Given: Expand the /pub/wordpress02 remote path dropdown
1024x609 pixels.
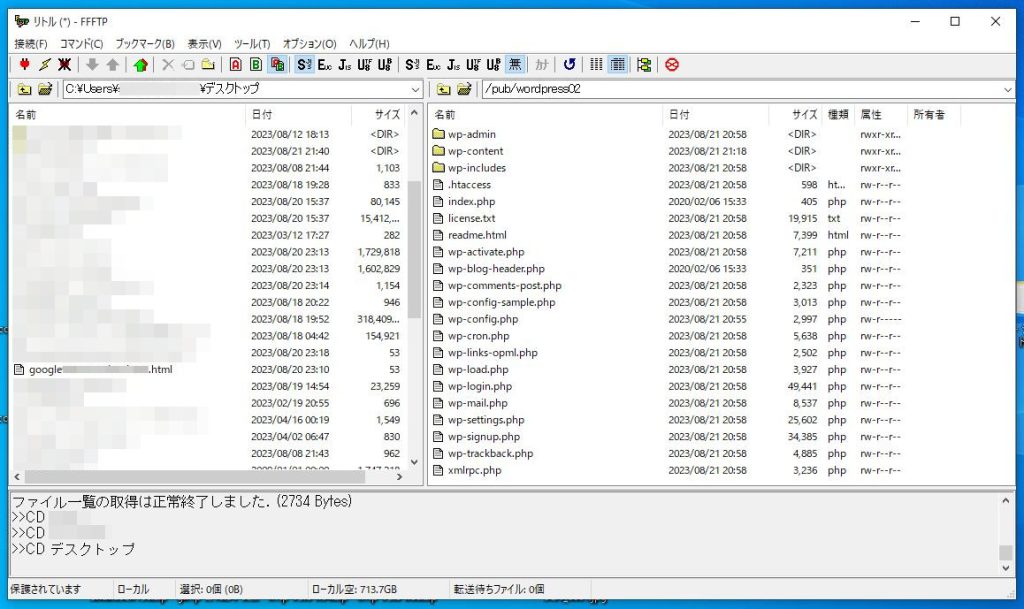Looking at the screenshot, I should pos(1006,90).
